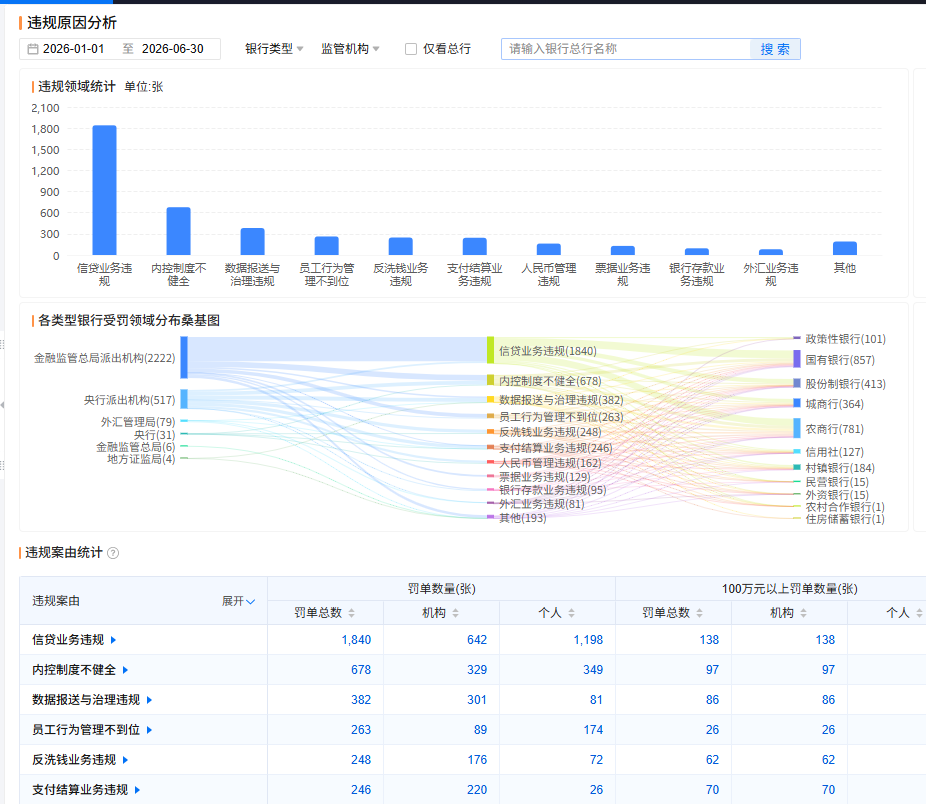Screen dimensions: 926x804
Task: Open the 1,840 total penalties link
Action: [x=356, y=640]
